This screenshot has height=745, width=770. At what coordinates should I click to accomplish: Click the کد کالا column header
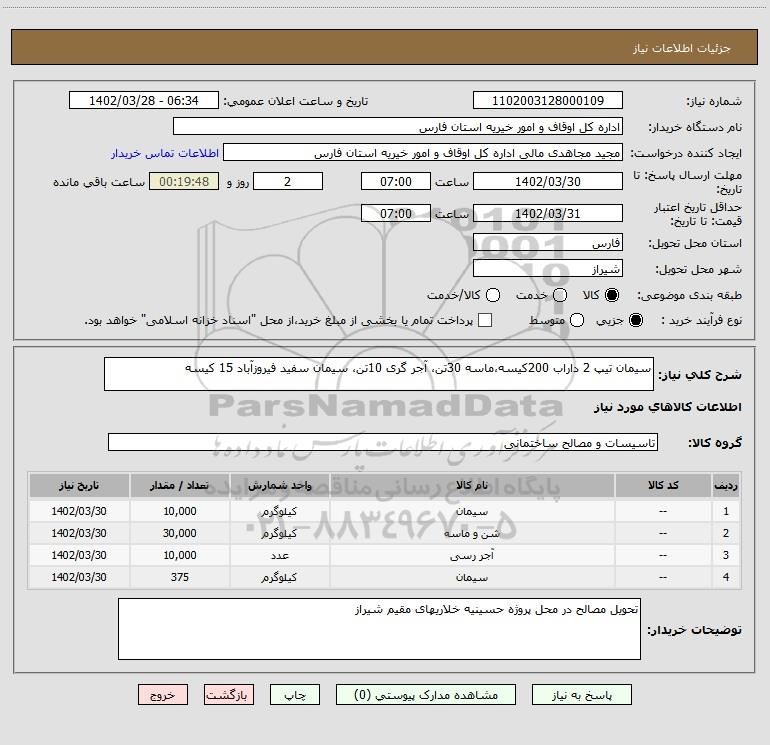[663, 485]
